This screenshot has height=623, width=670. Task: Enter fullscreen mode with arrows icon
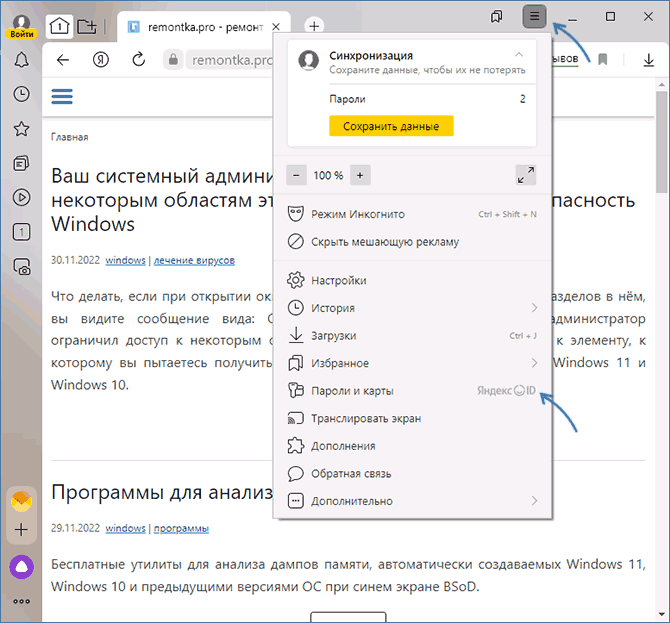tap(526, 175)
